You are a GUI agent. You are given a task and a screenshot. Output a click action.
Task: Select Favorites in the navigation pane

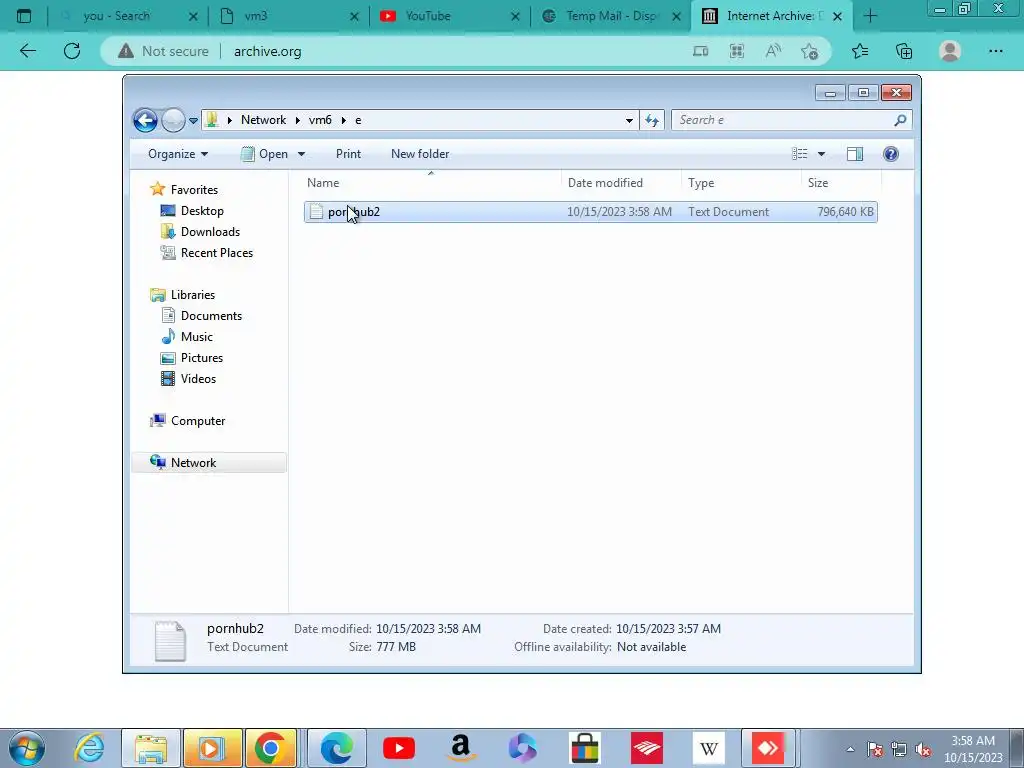pos(194,190)
